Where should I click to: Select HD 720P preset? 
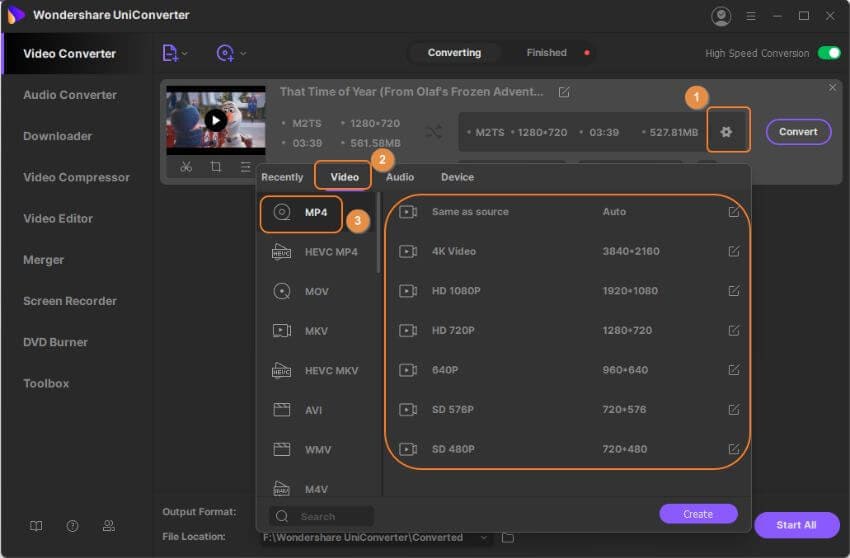[x=568, y=331]
